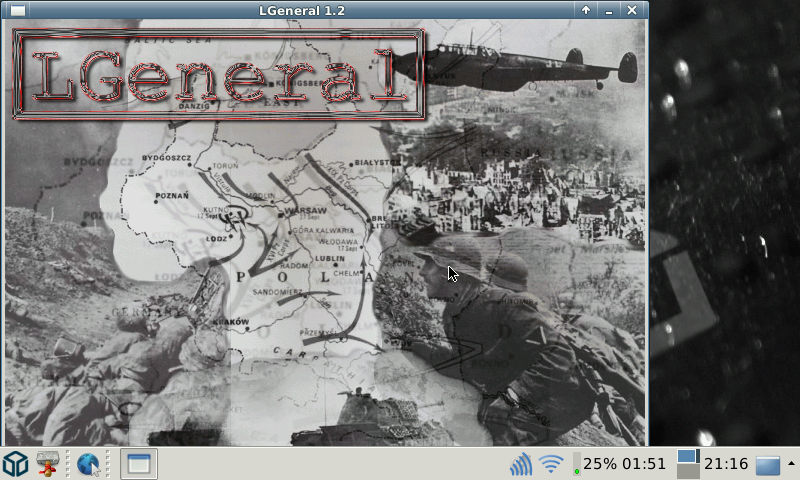
Task: Expand the tray up-arrow at taskbar end
Action: [791, 464]
